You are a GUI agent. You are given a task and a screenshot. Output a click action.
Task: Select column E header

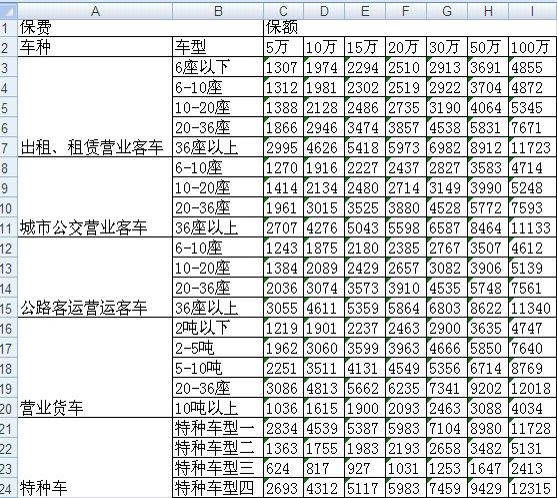(x=365, y=11)
